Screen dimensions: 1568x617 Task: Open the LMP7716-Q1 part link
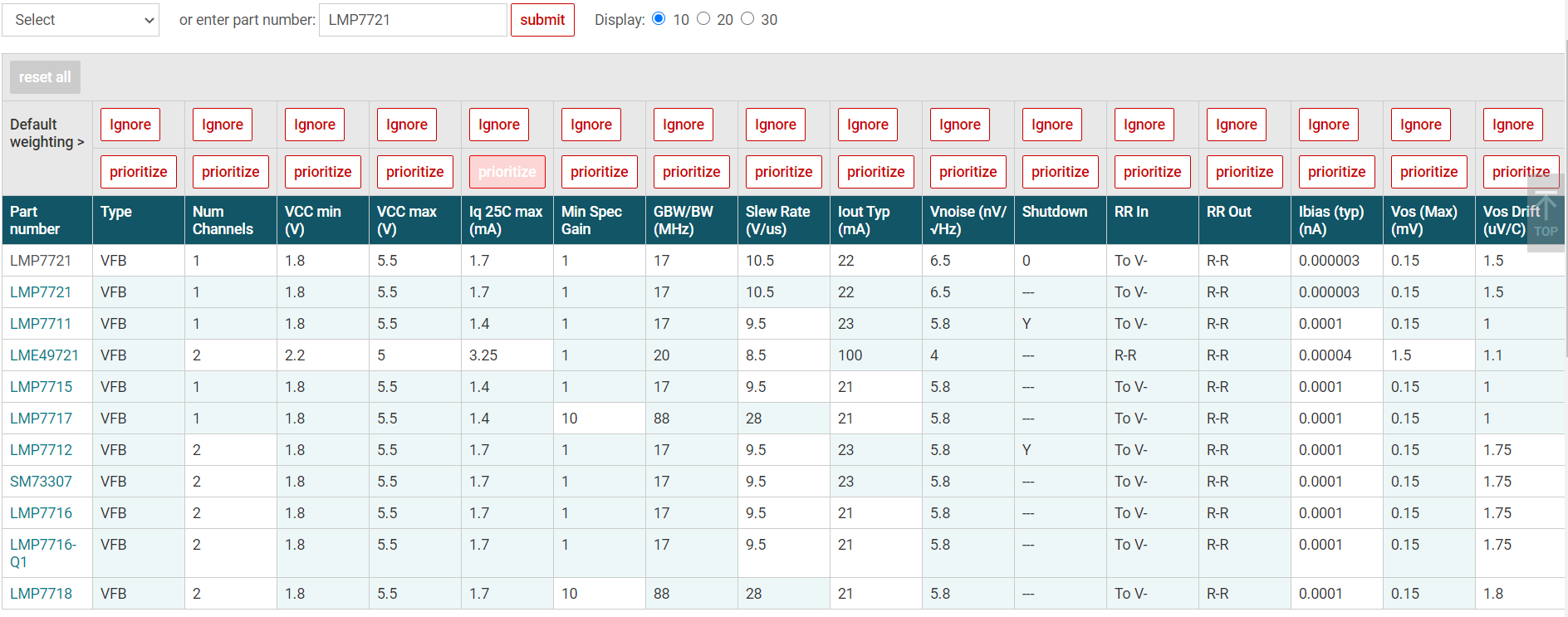pos(43,553)
